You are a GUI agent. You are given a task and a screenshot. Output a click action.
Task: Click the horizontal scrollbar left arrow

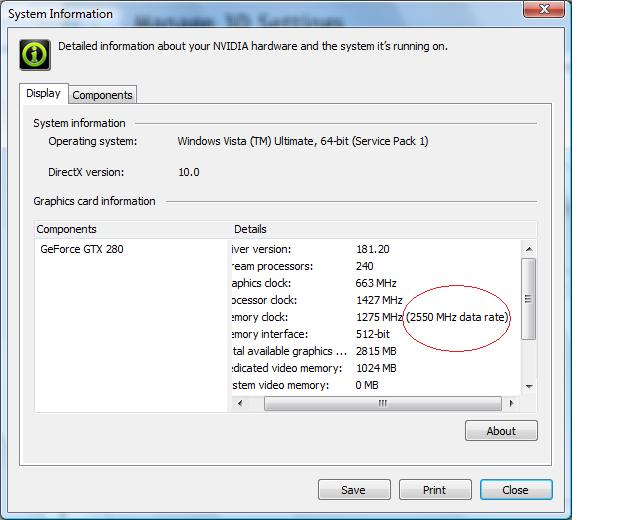point(240,403)
